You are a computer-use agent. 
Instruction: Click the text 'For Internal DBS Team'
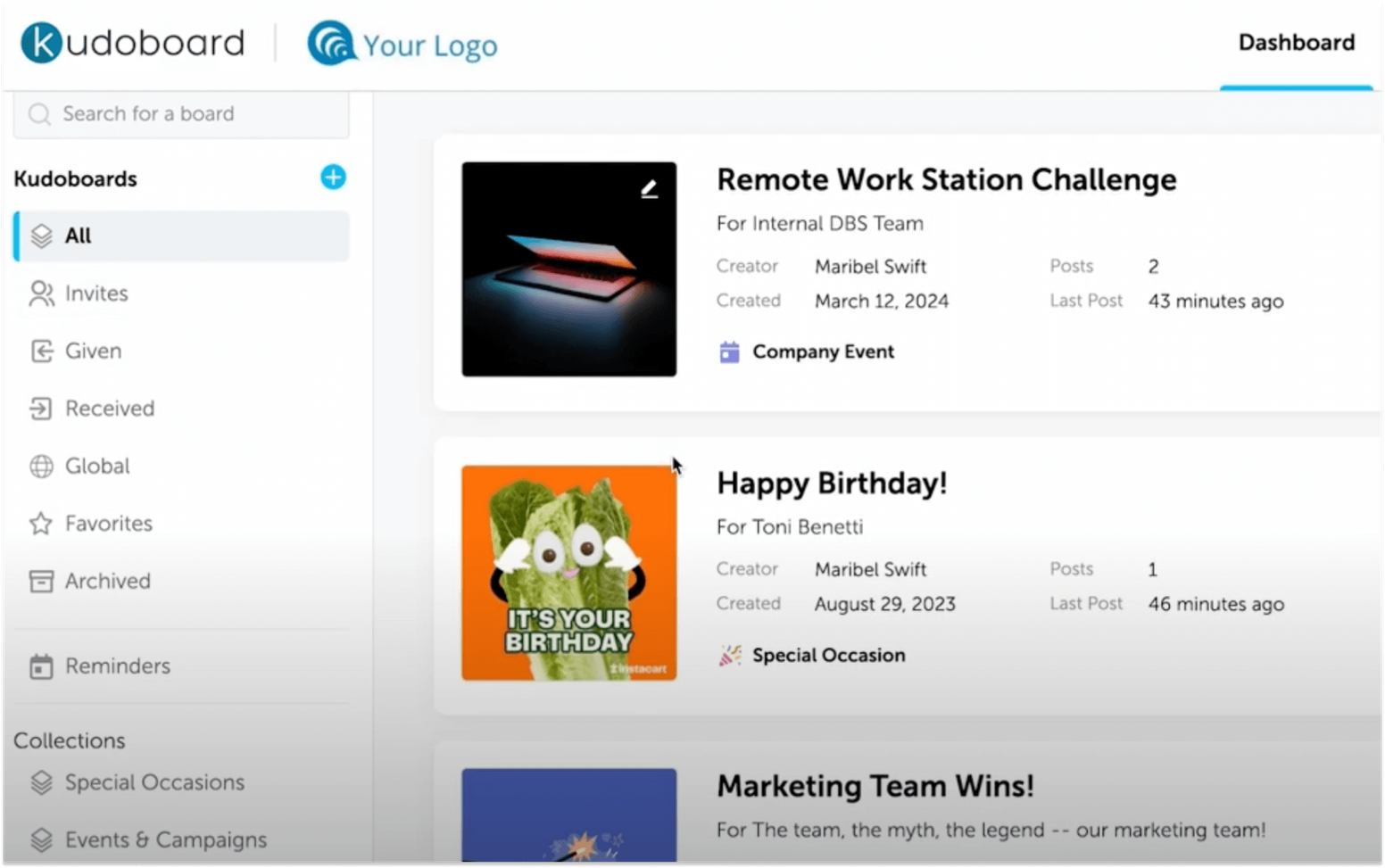pyautogui.click(x=820, y=224)
